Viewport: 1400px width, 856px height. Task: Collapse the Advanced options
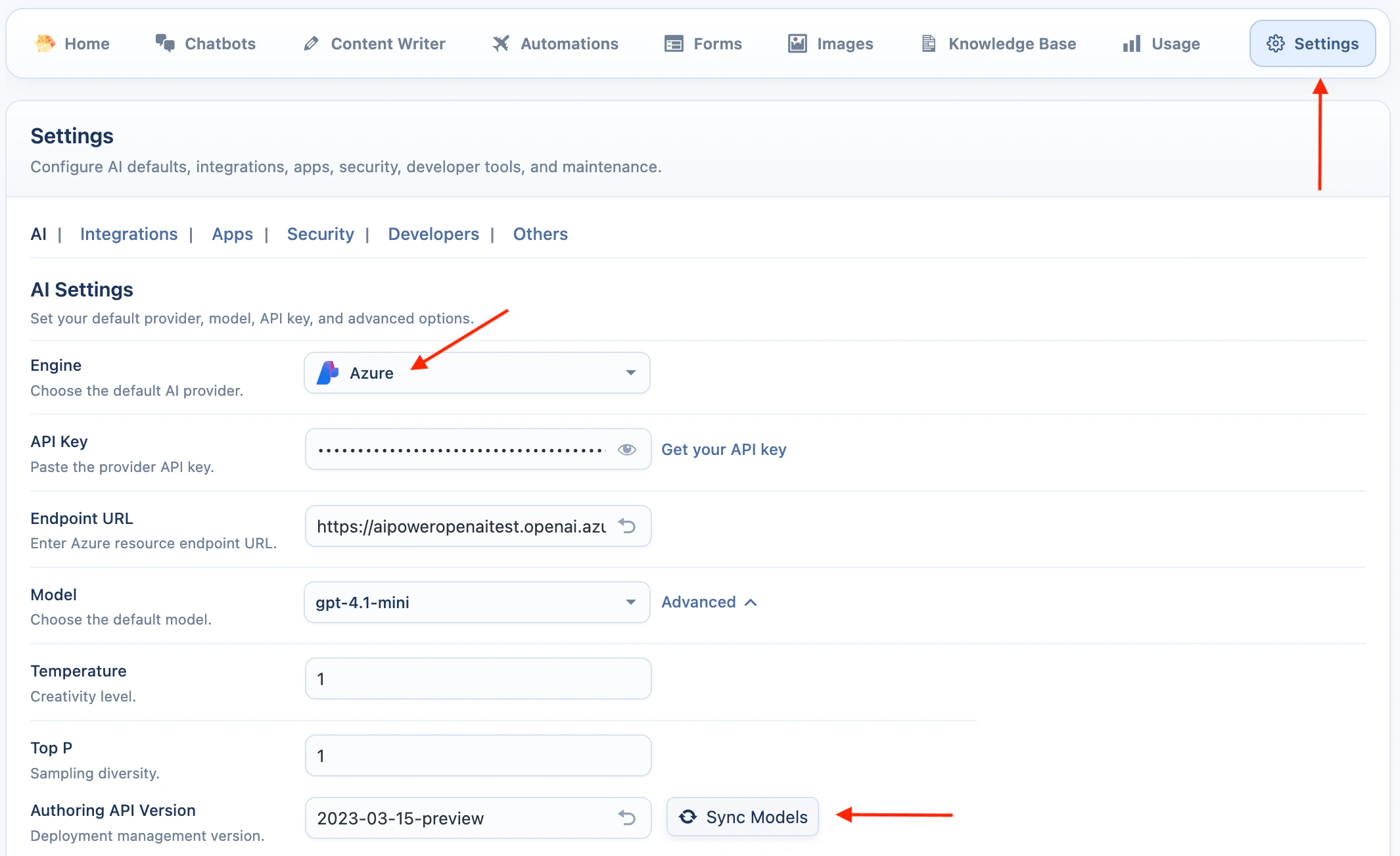[709, 602]
